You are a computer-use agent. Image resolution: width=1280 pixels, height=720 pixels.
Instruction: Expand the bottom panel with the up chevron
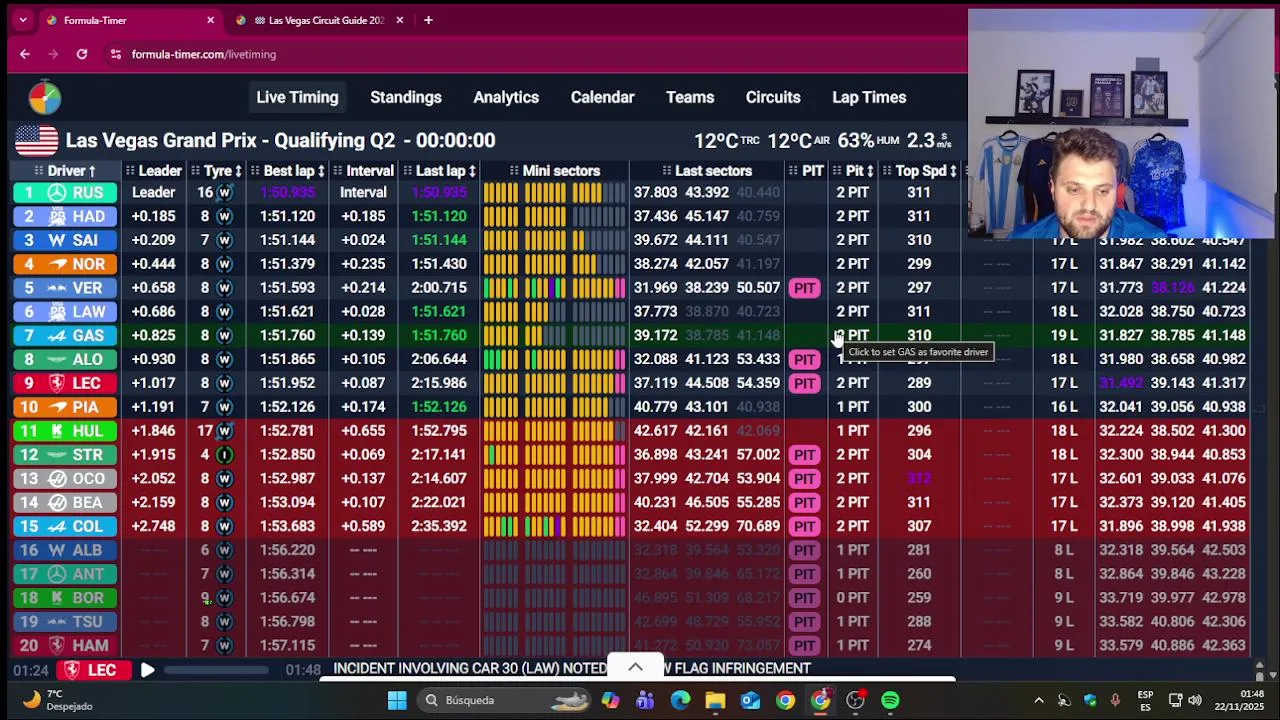tap(635, 667)
